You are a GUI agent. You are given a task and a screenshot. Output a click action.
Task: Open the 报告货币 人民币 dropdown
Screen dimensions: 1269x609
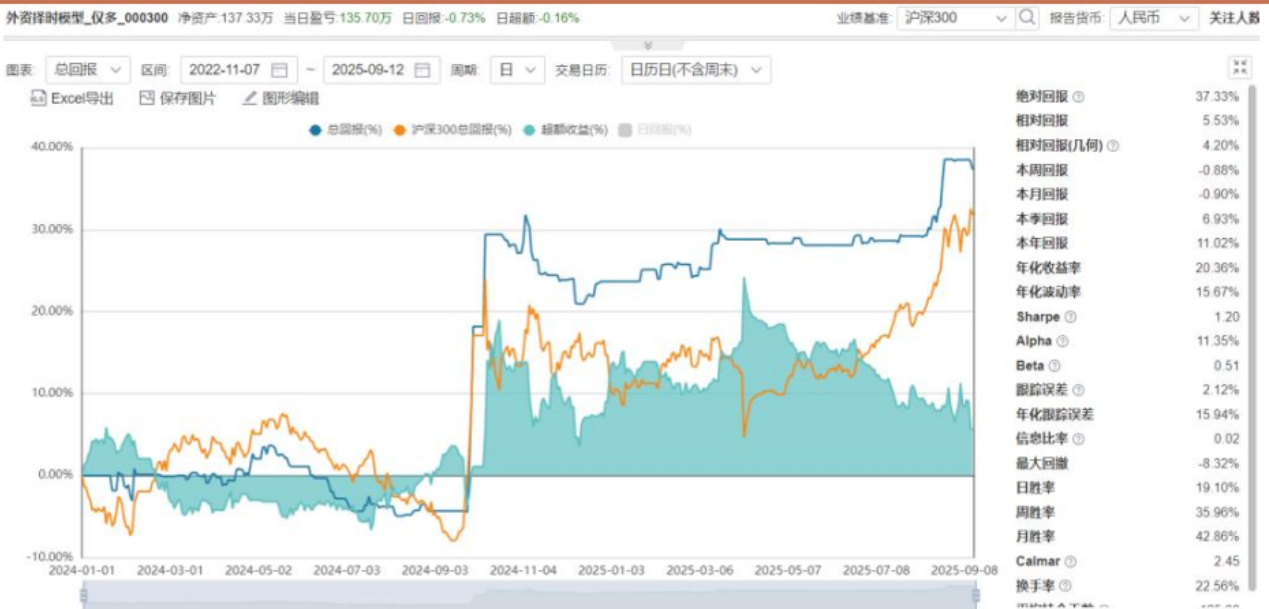pos(1154,18)
